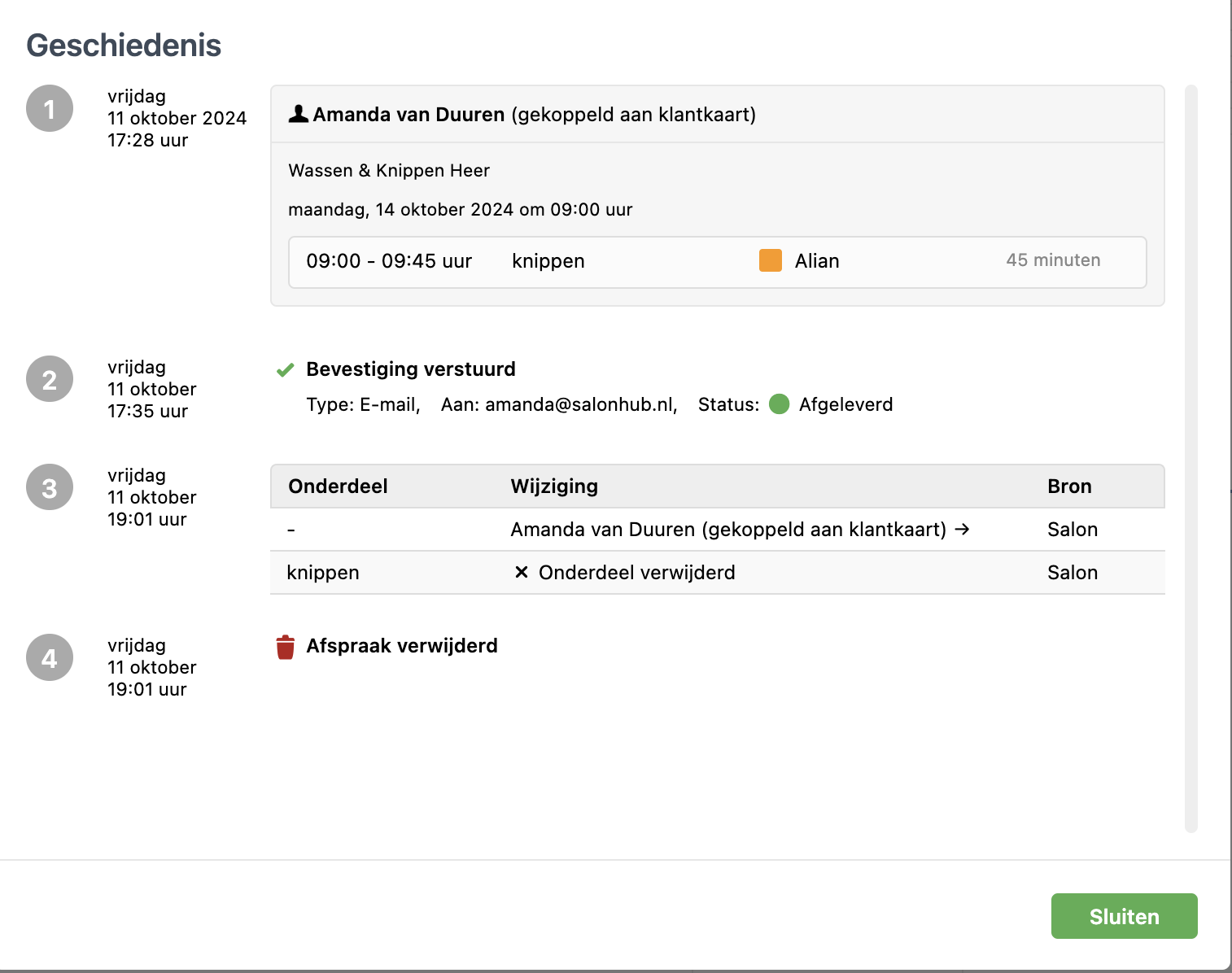The width and height of the screenshot is (1232, 973).
Task: Click the X icon before Onderdeel verwijderd
Action: pyautogui.click(x=522, y=573)
